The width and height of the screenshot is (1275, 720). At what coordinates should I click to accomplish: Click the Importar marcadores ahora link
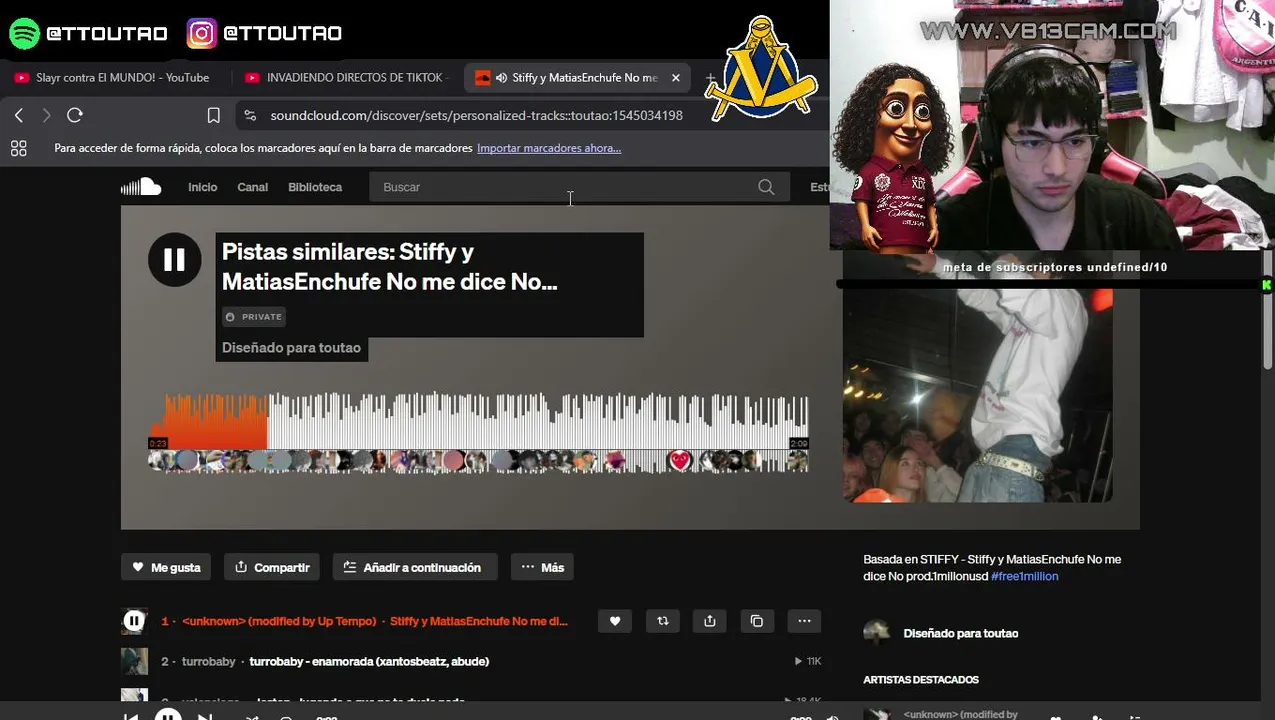549,148
